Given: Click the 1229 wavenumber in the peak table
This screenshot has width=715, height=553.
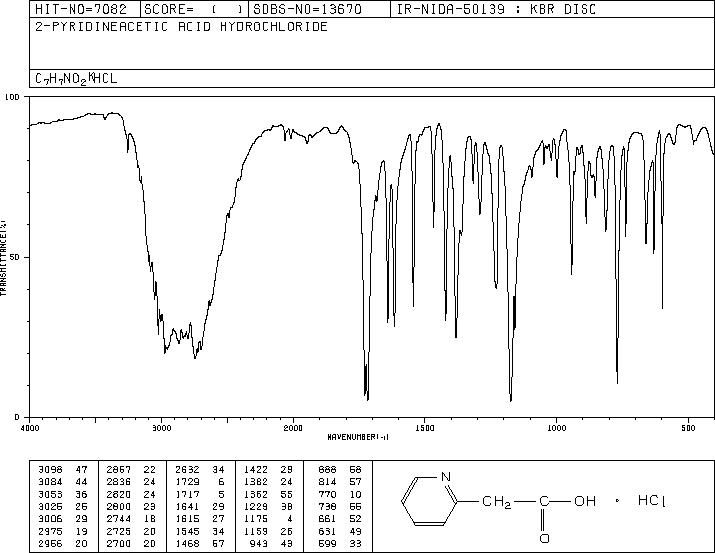Looking at the screenshot, I should coord(256,506).
